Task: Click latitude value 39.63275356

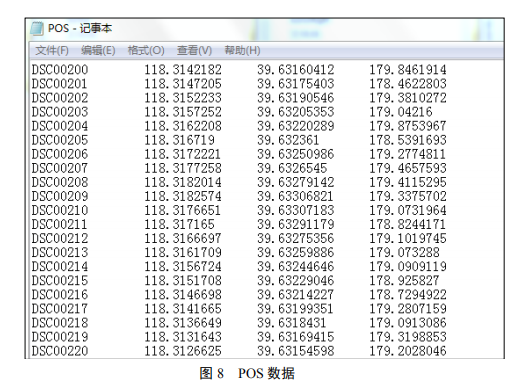Action: 296,238
